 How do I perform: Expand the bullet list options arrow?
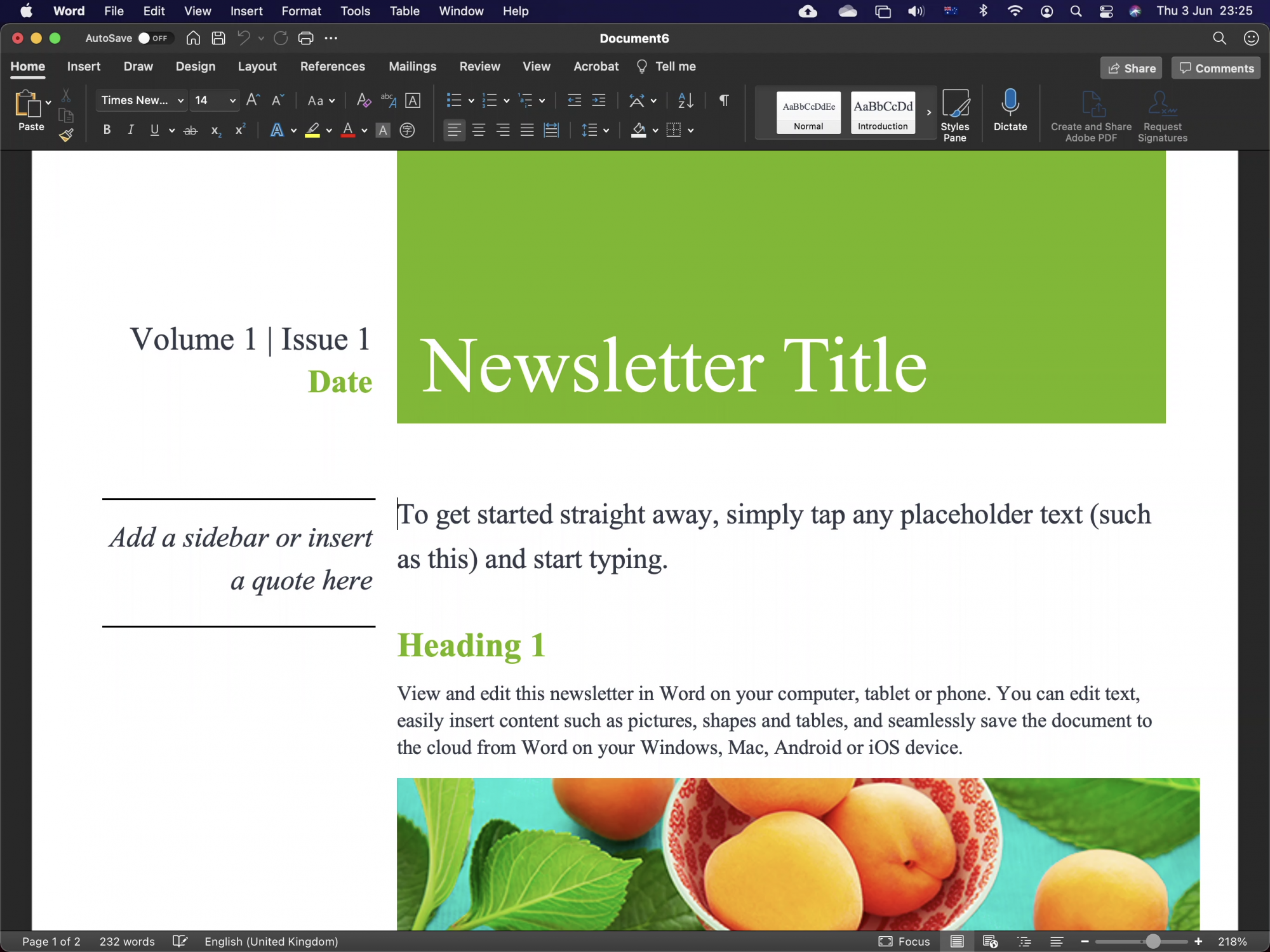471,100
